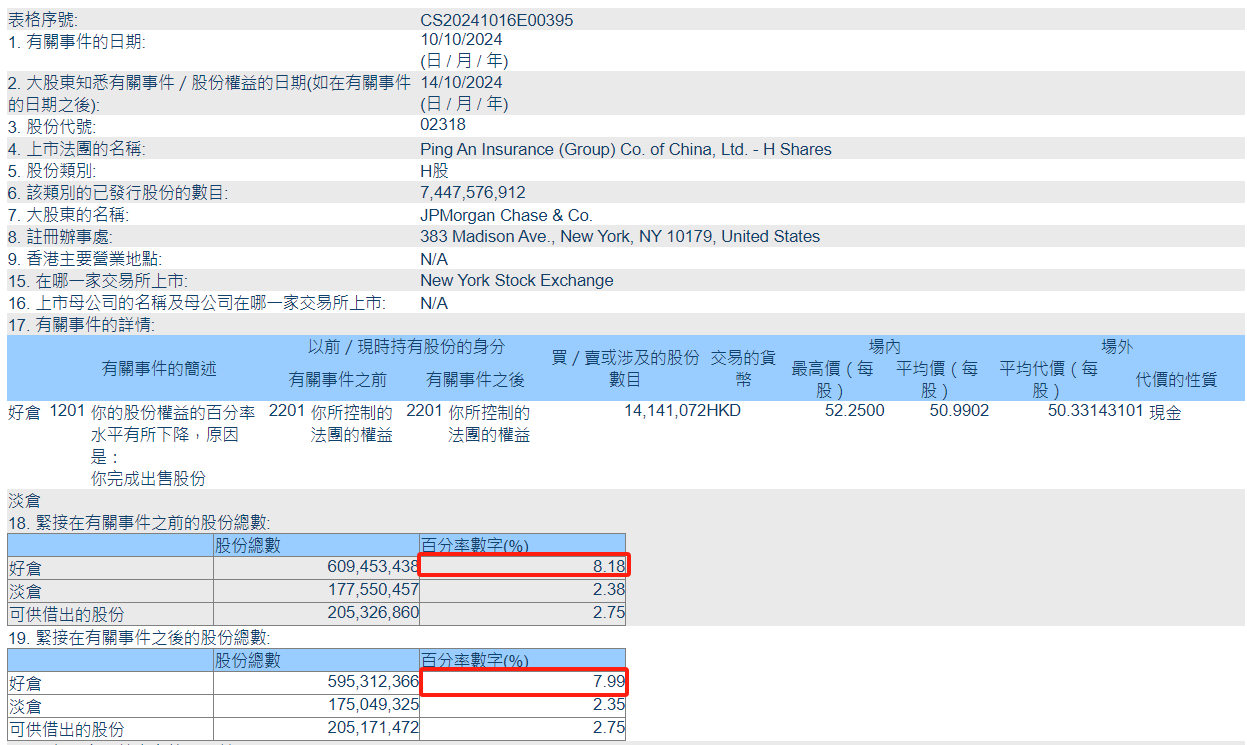The height and width of the screenshot is (745, 1247).
Task: Click the highlighted 8.18 long position percentage
Action: pyautogui.click(x=609, y=567)
